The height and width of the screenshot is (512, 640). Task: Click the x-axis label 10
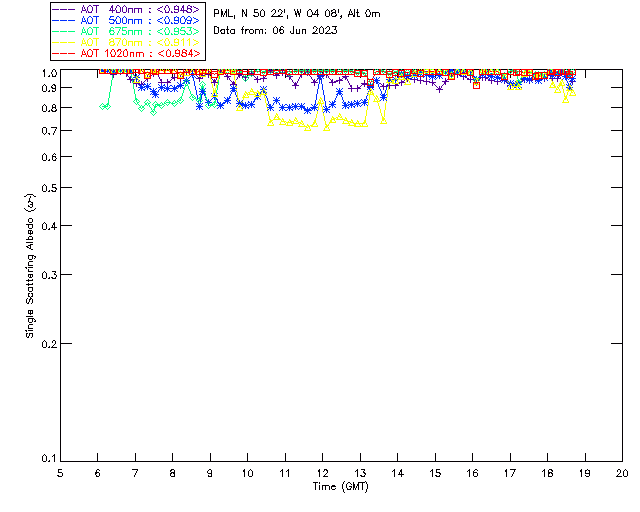tap(247, 473)
